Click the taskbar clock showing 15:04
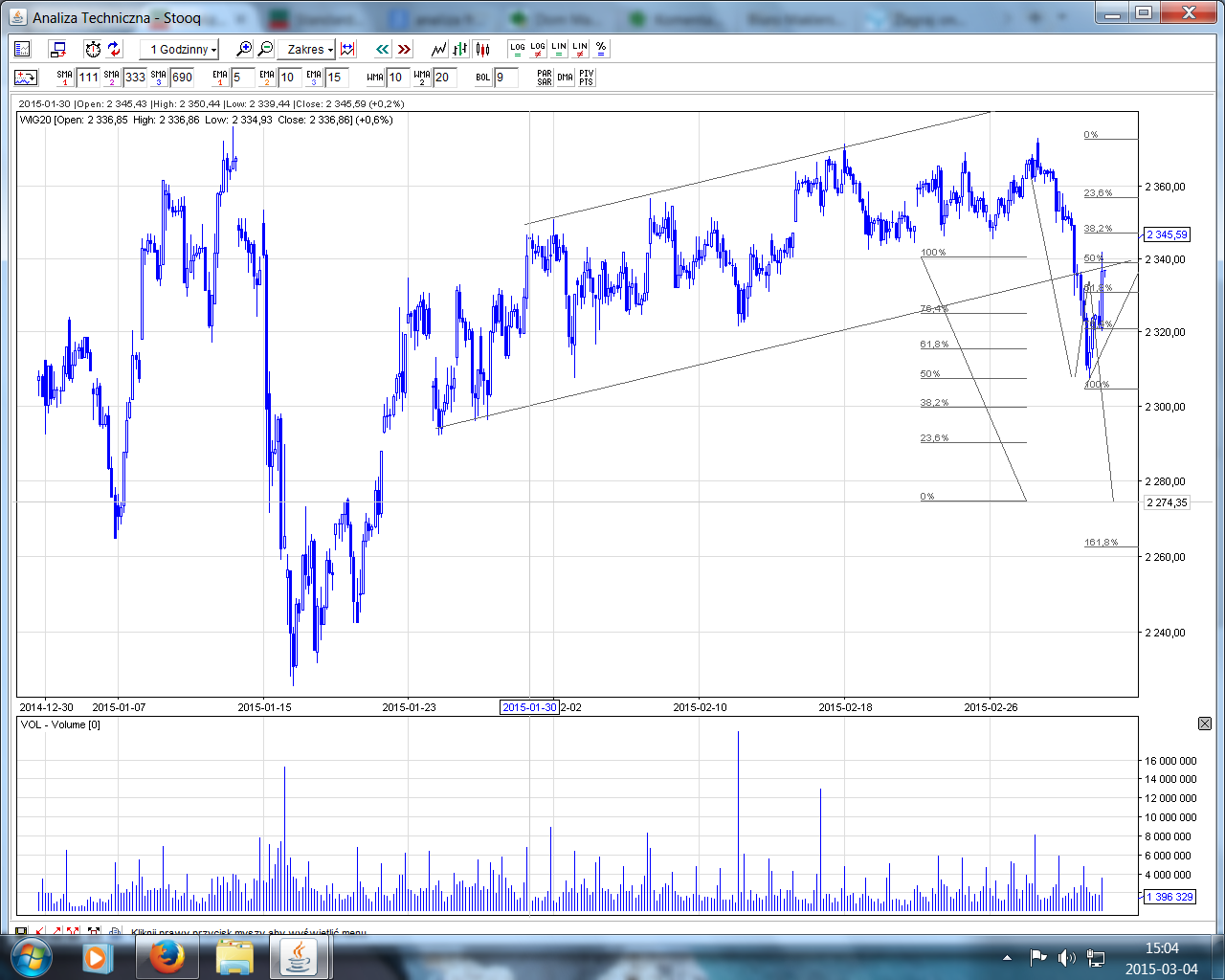The height and width of the screenshot is (980, 1225). click(x=1162, y=958)
